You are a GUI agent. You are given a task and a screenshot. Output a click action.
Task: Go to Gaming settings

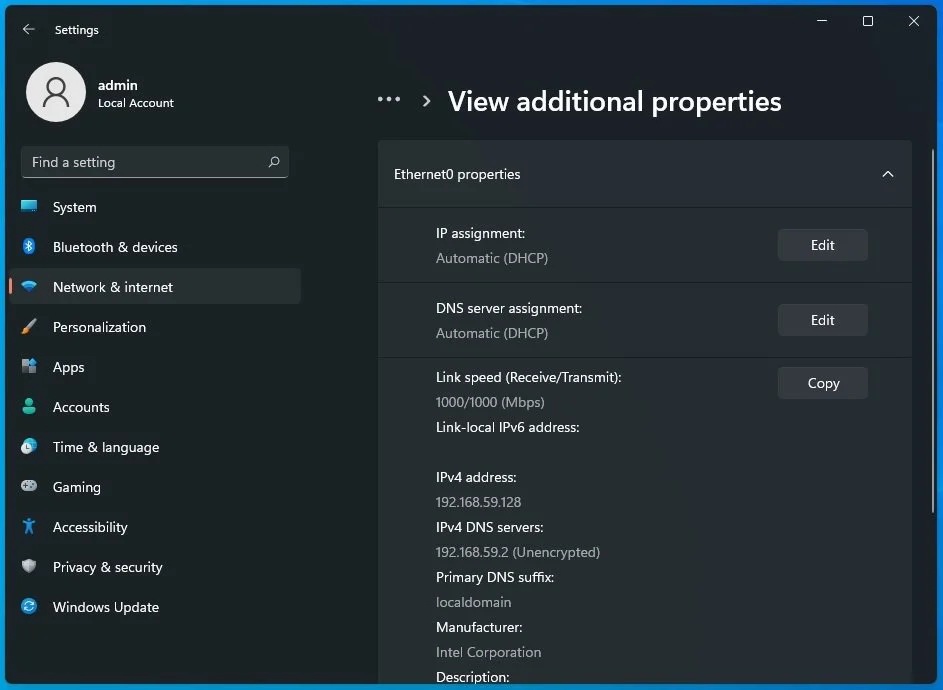[x=155, y=486]
